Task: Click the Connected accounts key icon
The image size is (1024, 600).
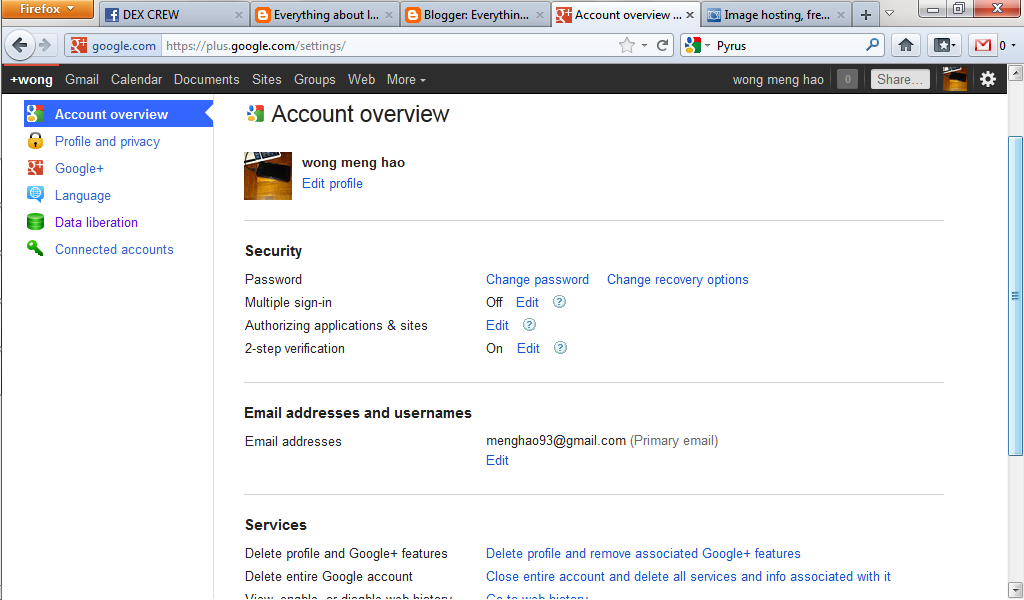Action: point(35,249)
